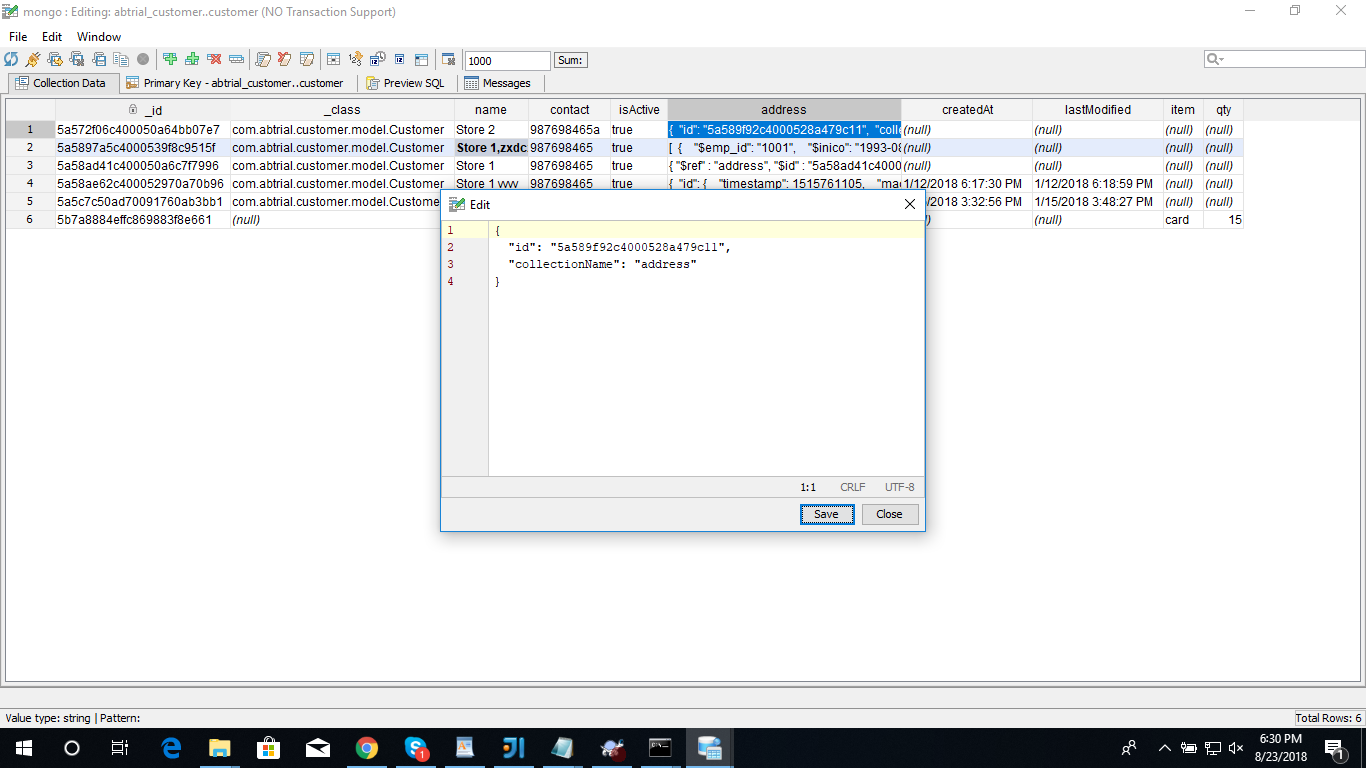1366x768 pixels.
Task: Click the gray stop circle toolbar icon
Action: tap(143, 60)
